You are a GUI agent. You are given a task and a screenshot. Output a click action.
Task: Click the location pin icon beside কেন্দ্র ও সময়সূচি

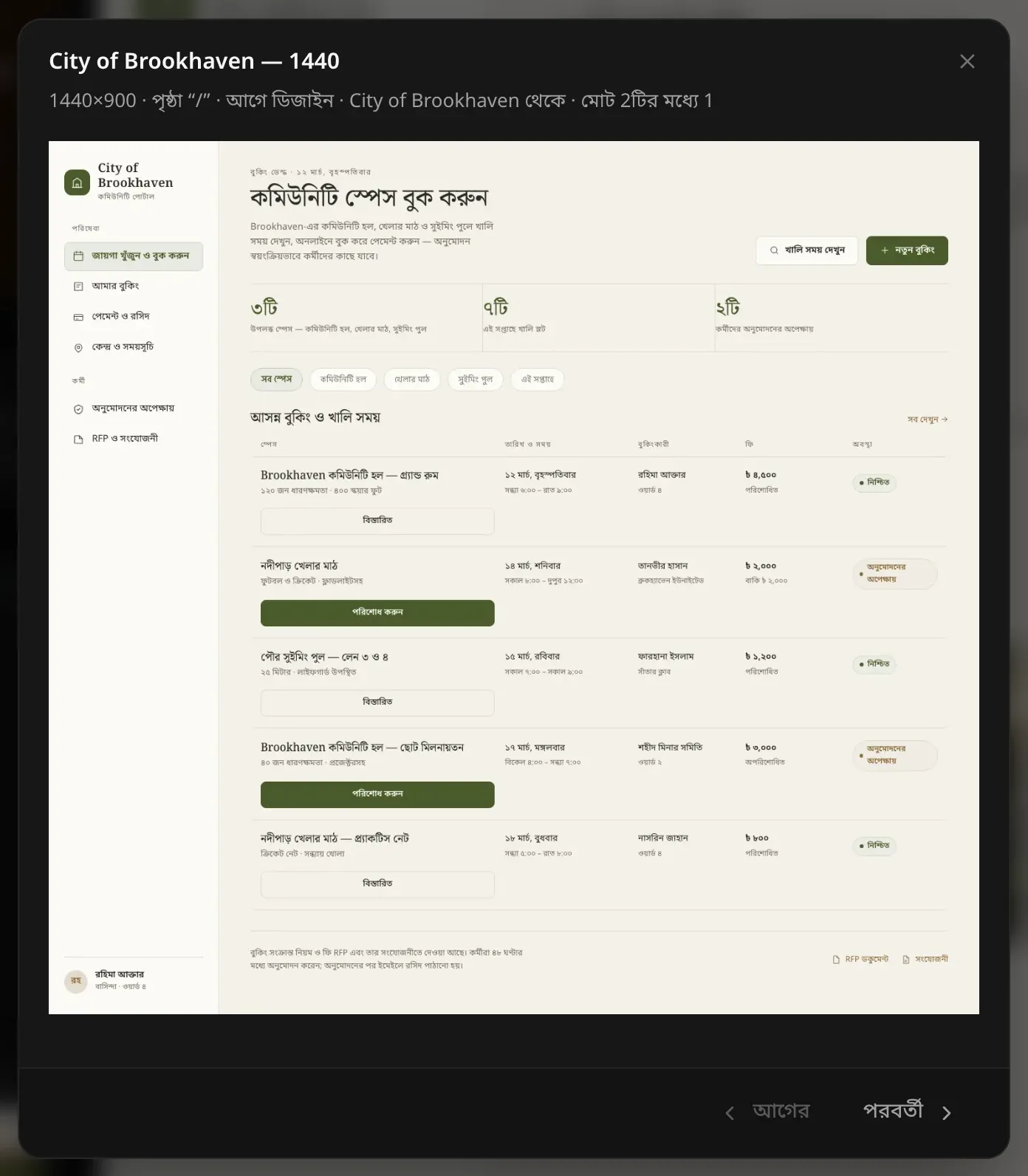[x=78, y=347]
